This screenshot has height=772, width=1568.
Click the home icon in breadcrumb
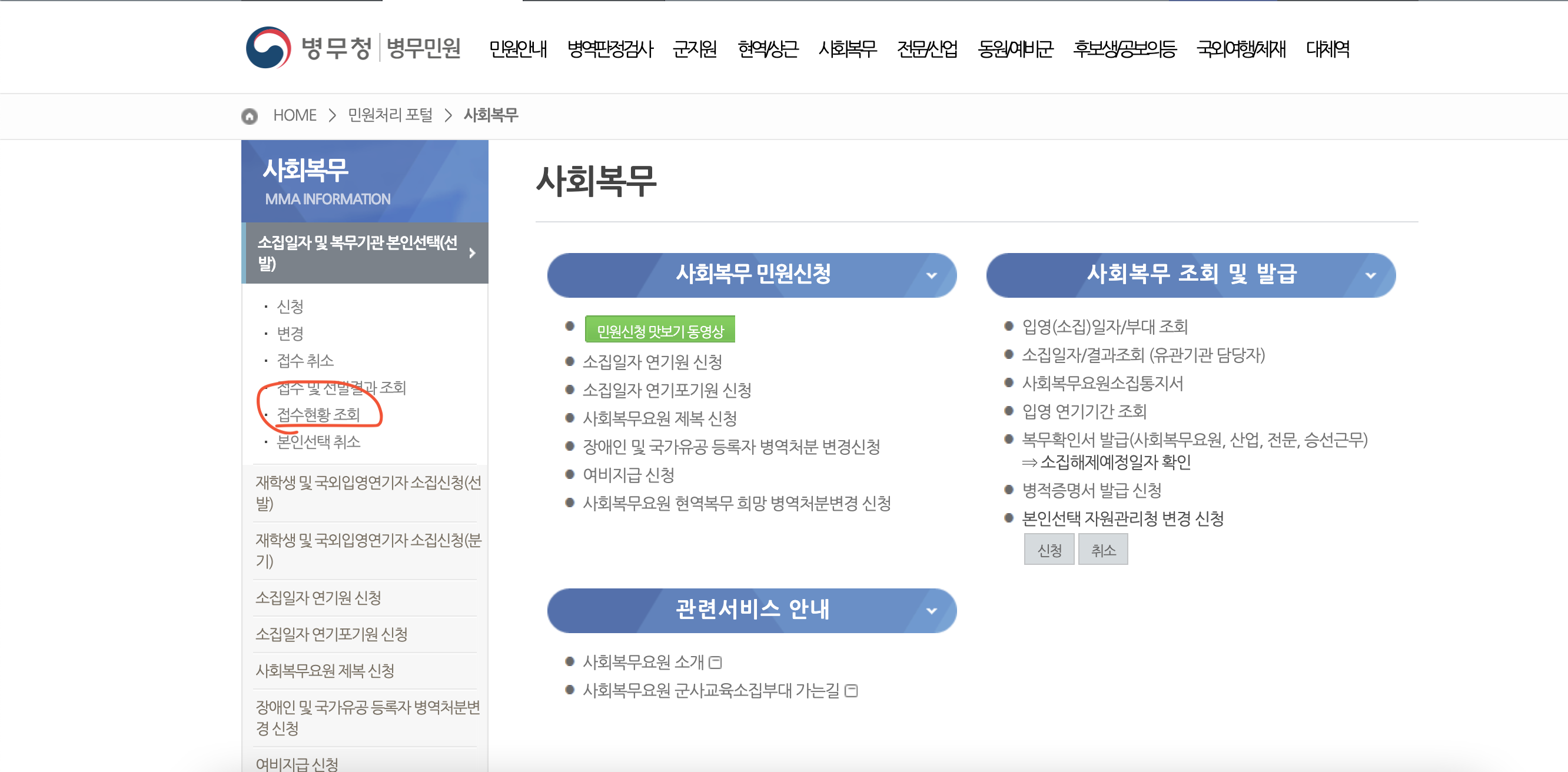[250, 115]
